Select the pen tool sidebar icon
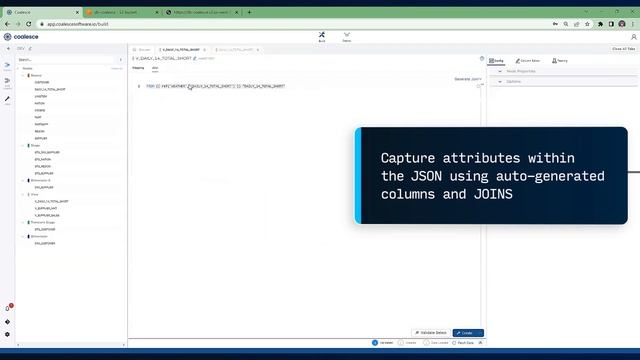 (7, 99)
